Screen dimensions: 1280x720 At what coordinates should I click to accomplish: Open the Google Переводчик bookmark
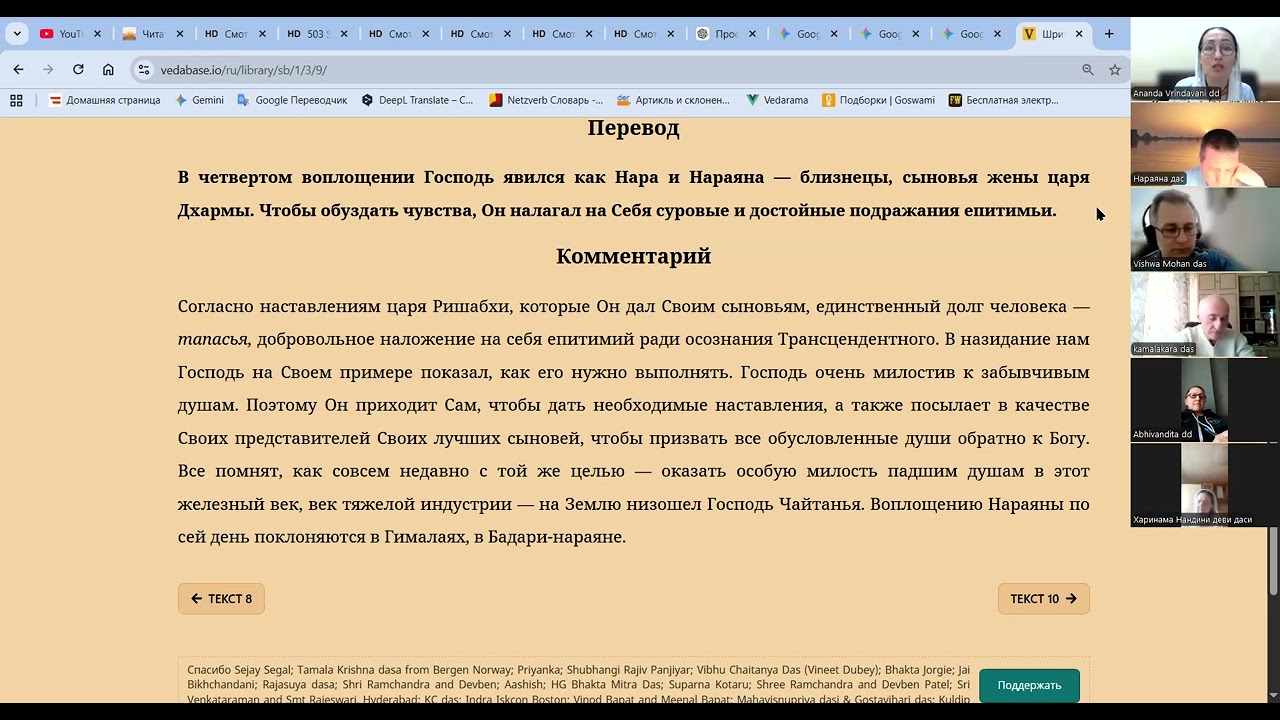click(292, 100)
